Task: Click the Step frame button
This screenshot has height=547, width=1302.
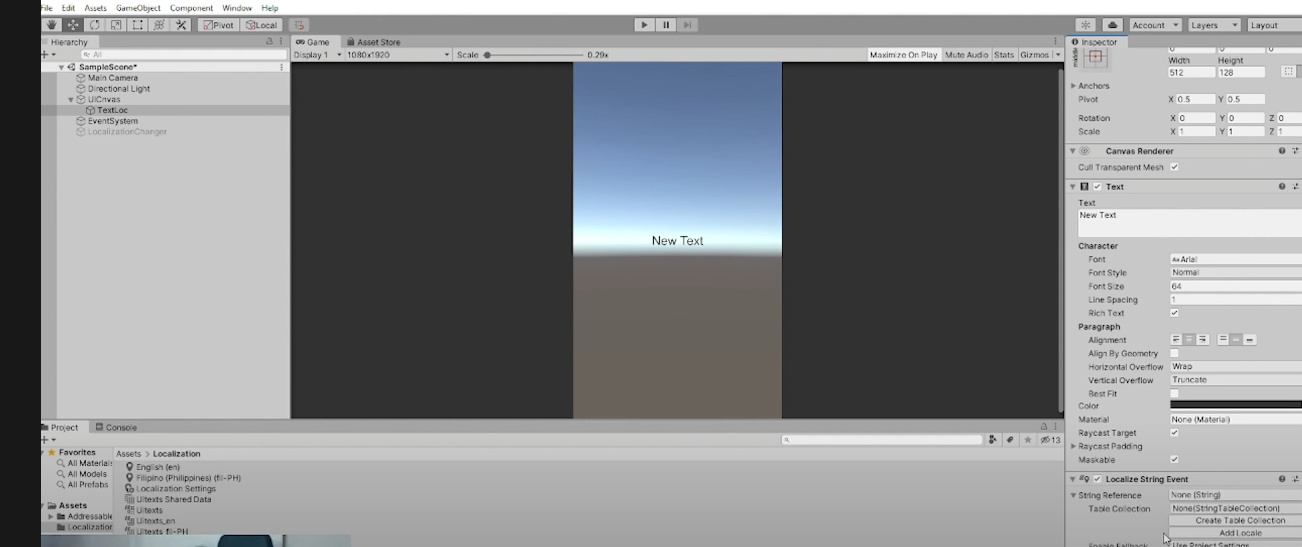Action: tap(687, 25)
